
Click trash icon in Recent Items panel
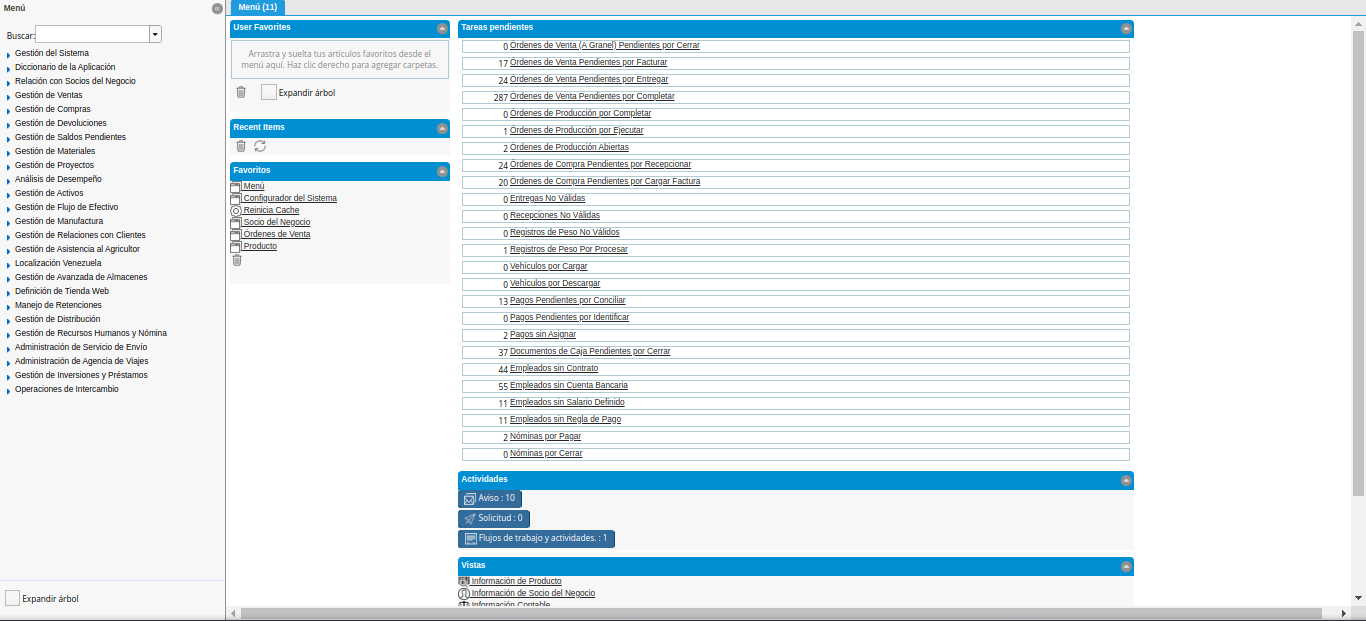(241, 146)
